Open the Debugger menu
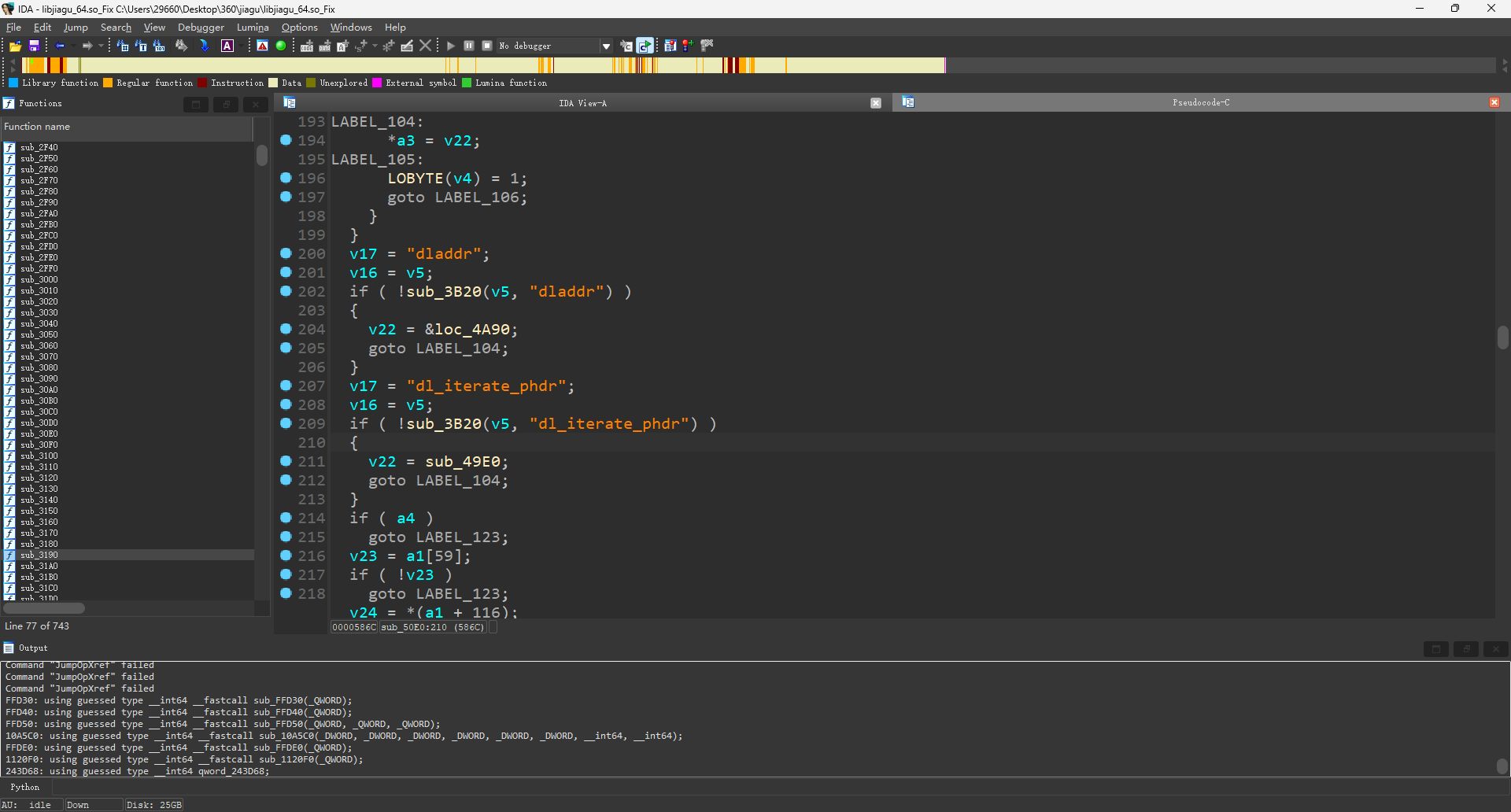 click(201, 27)
